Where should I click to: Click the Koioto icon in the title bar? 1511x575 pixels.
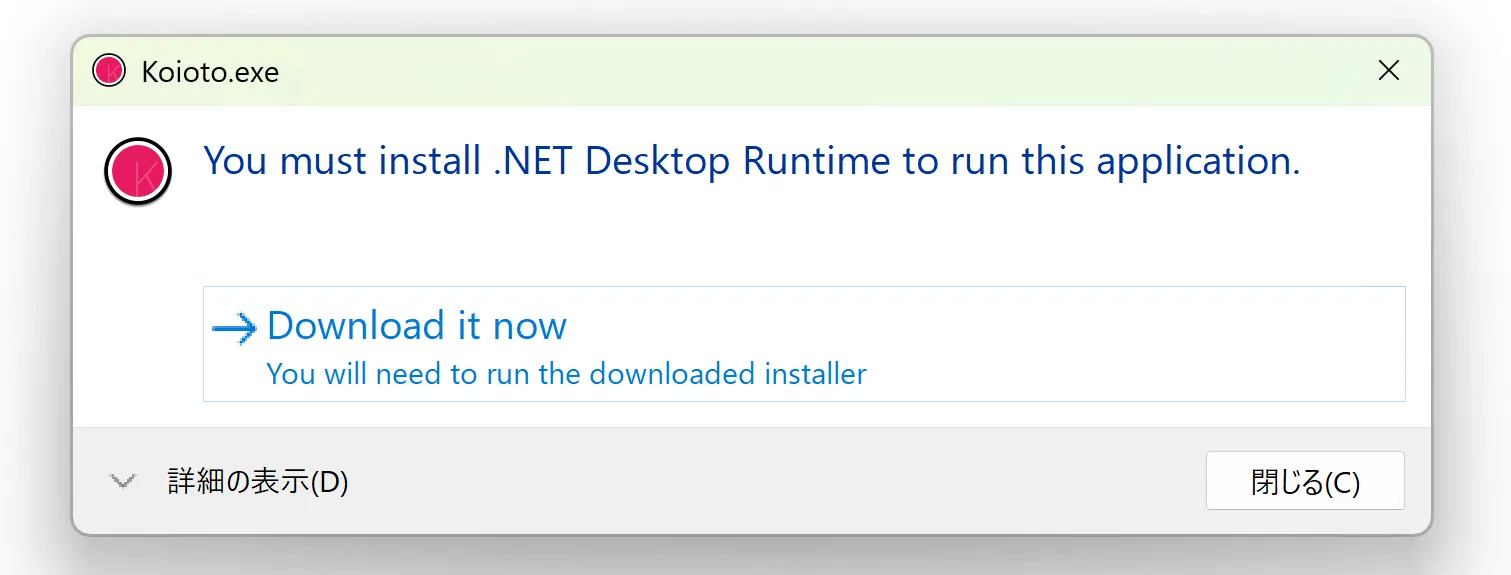pyautogui.click(x=108, y=71)
